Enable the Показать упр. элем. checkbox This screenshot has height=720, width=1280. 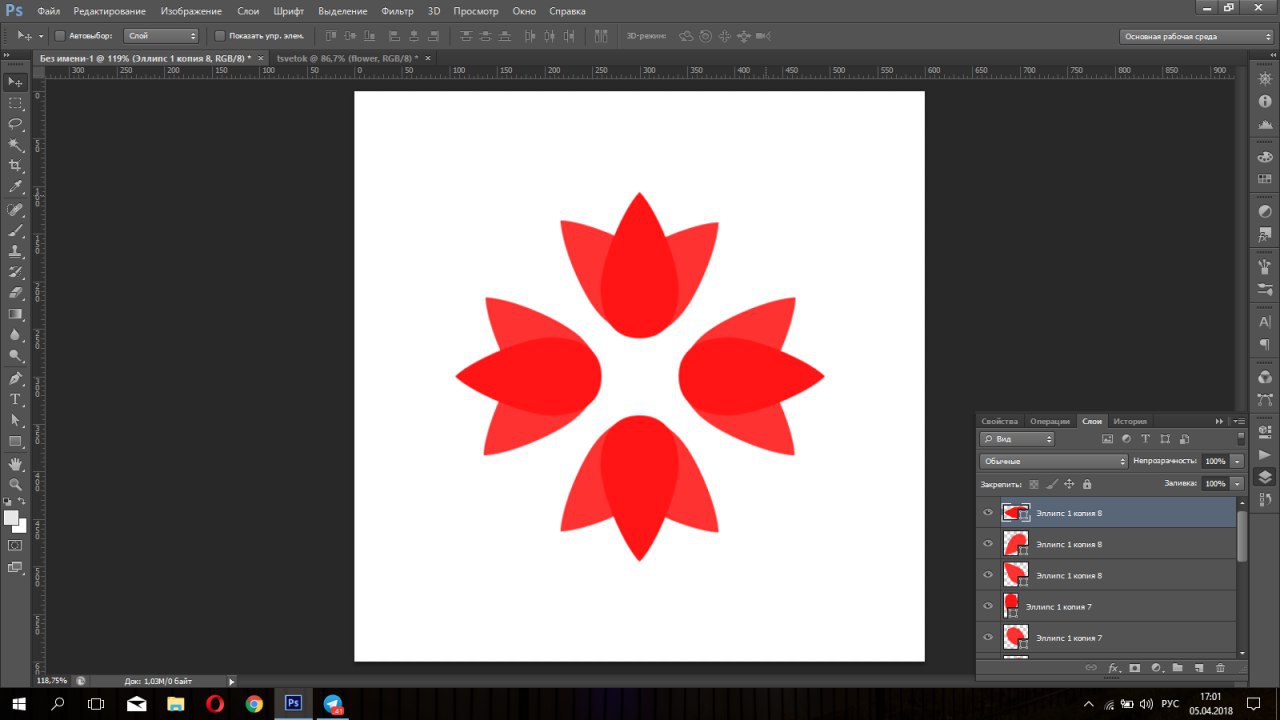220,36
